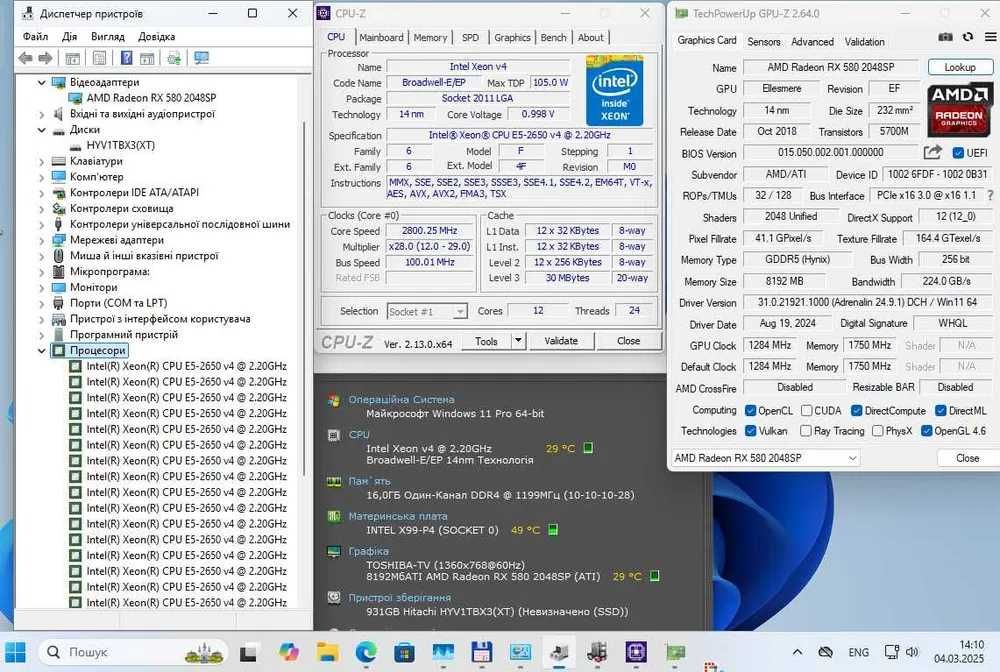Screen dimensions: 1000x672
Task: Toggle the CUDA checkbox
Action: tap(807, 411)
